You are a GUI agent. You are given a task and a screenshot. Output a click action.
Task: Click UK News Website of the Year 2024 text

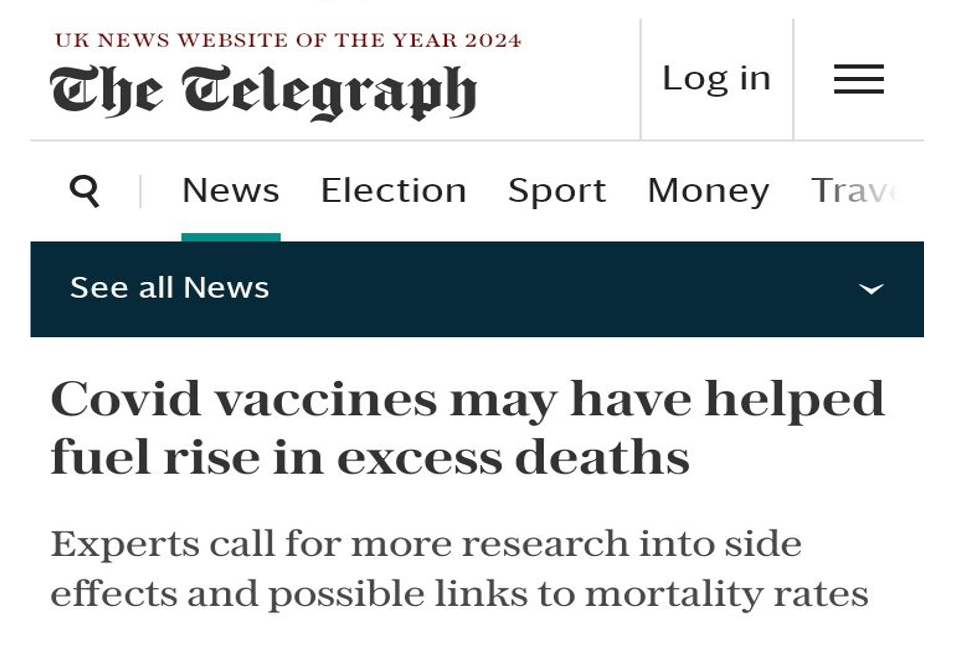pos(288,40)
